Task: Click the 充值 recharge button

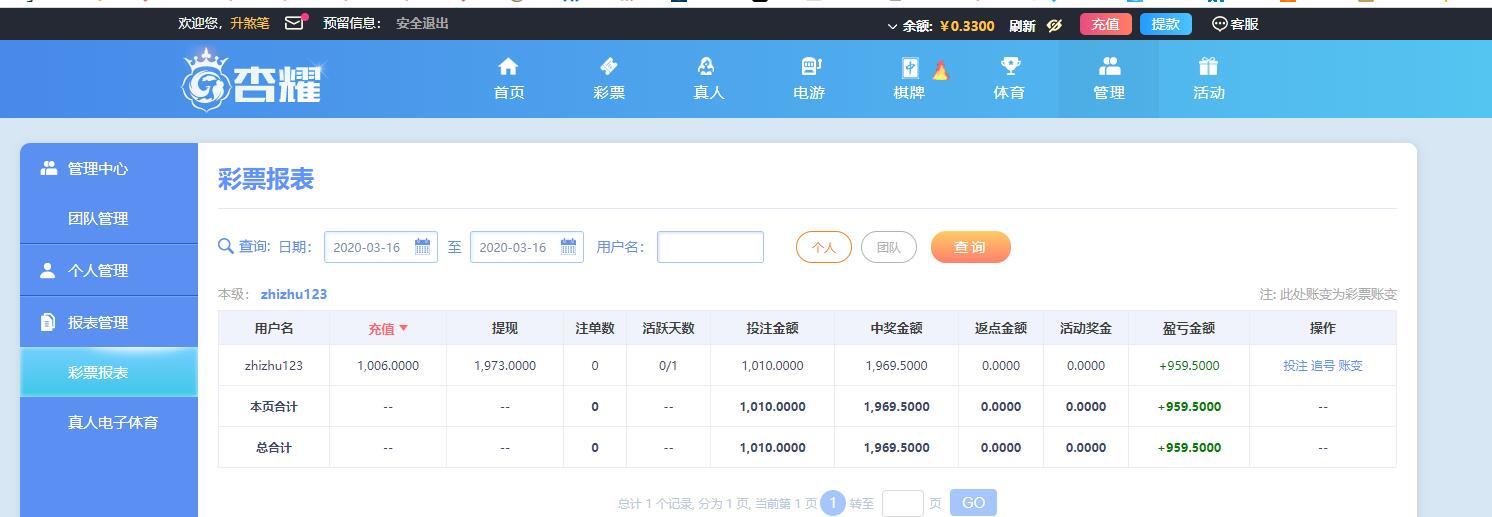Action: (x=1105, y=25)
